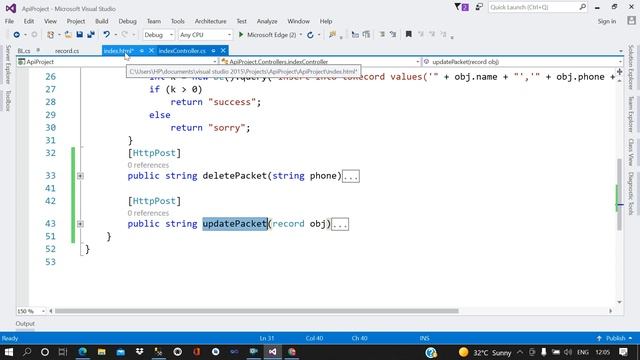
Task: Open the notifications flag icon
Action: (461, 7)
